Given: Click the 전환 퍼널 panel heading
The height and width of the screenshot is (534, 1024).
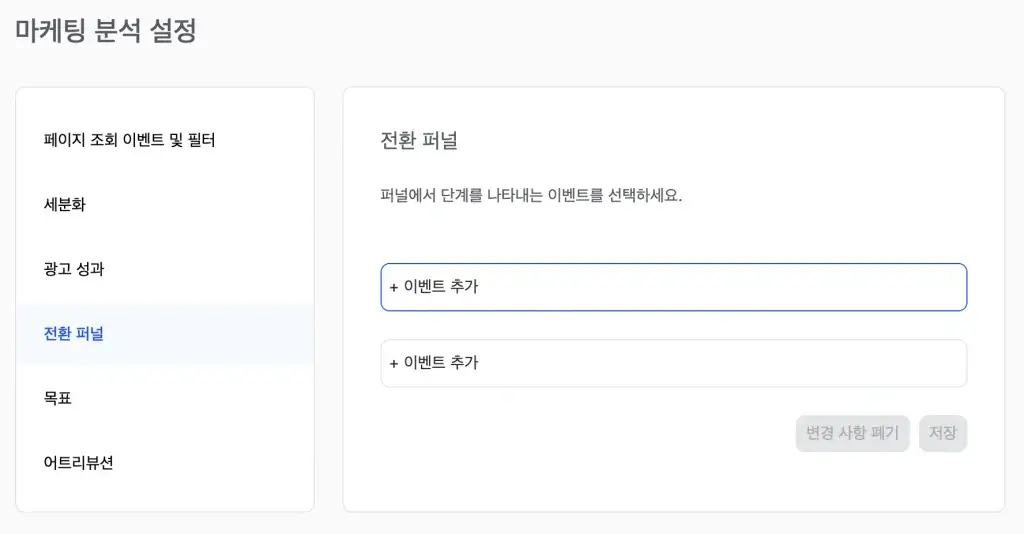Looking at the screenshot, I should pos(419,140).
